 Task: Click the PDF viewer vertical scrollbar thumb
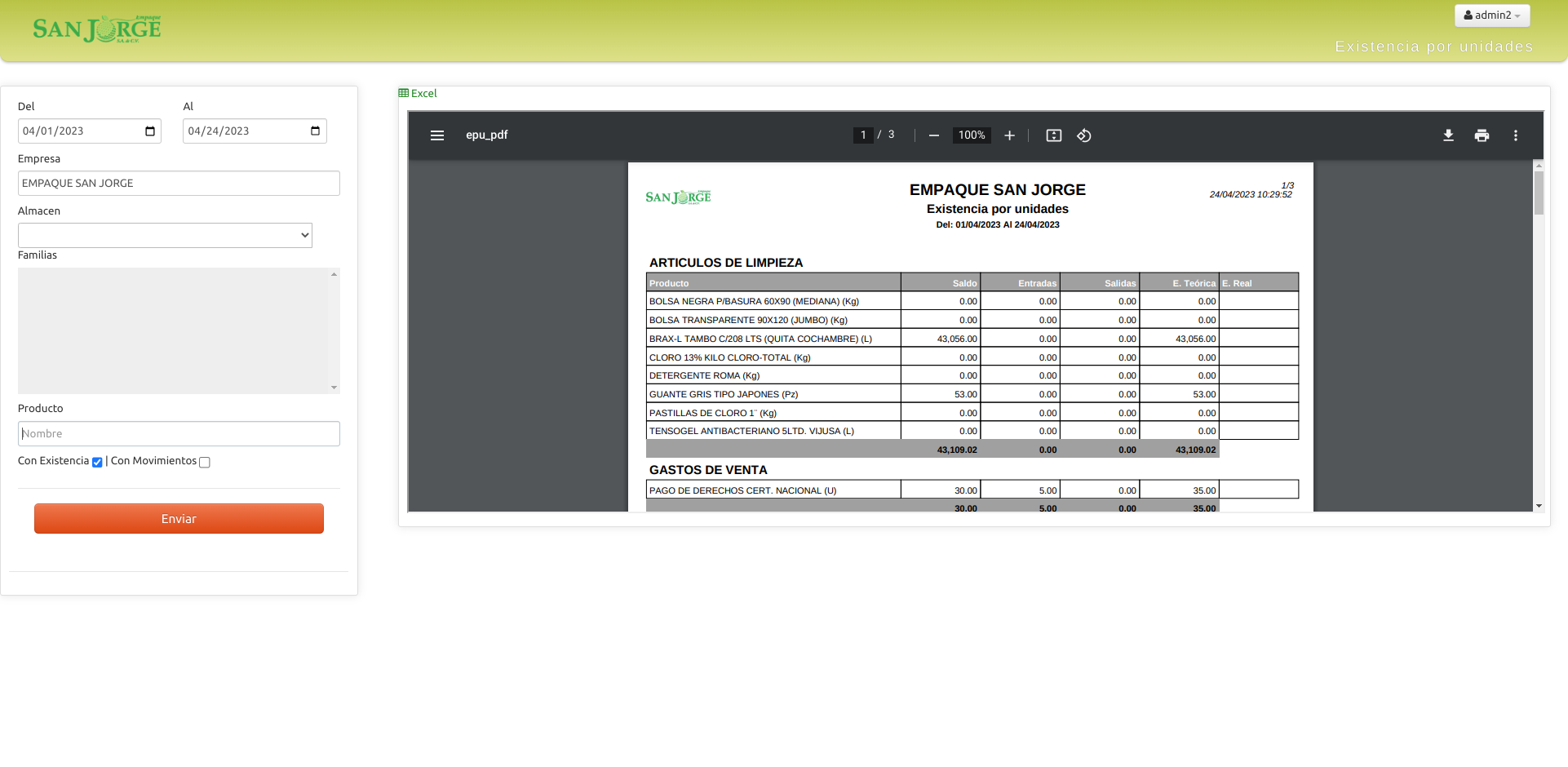1539,193
